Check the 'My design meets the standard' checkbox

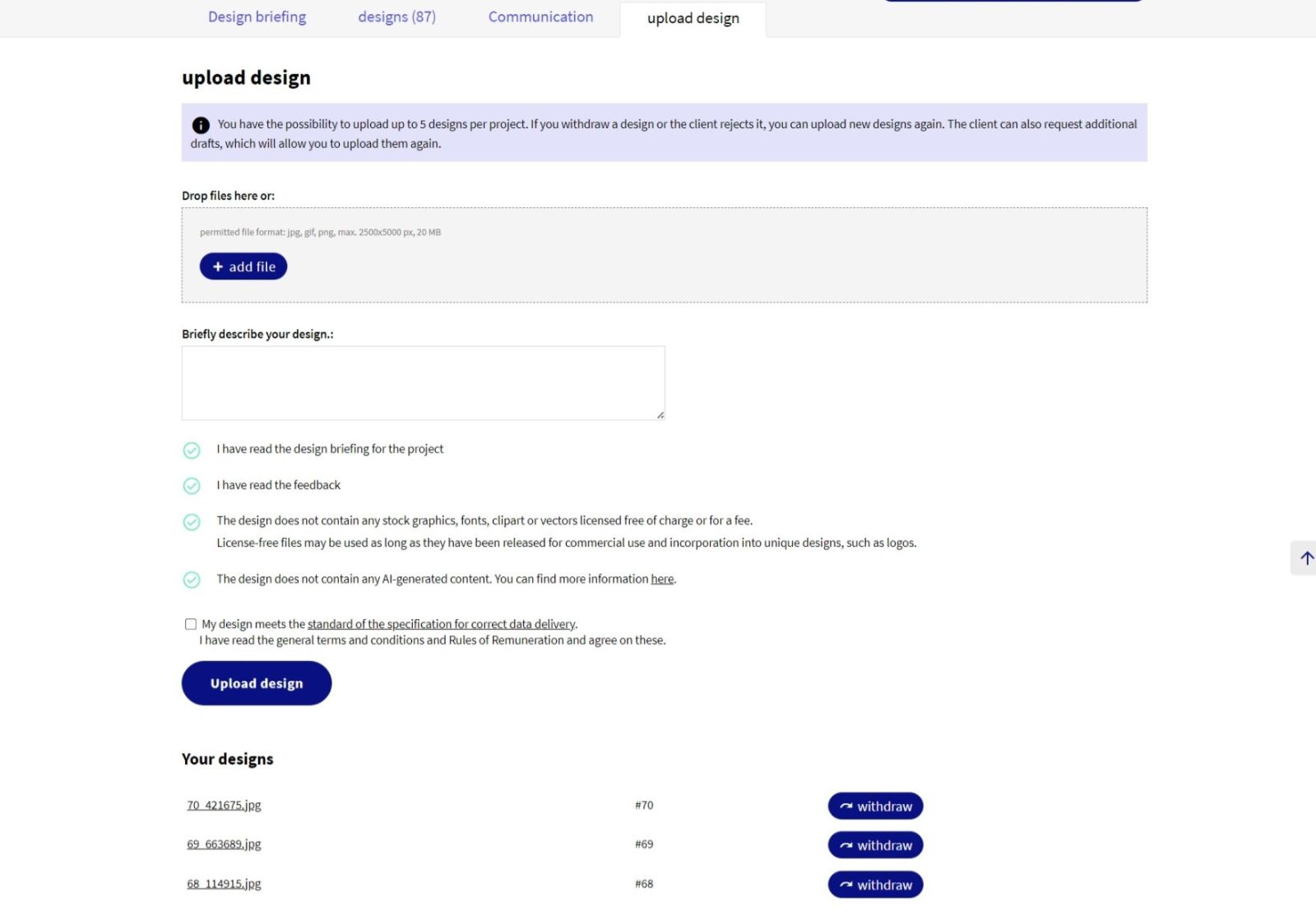(x=191, y=624)
